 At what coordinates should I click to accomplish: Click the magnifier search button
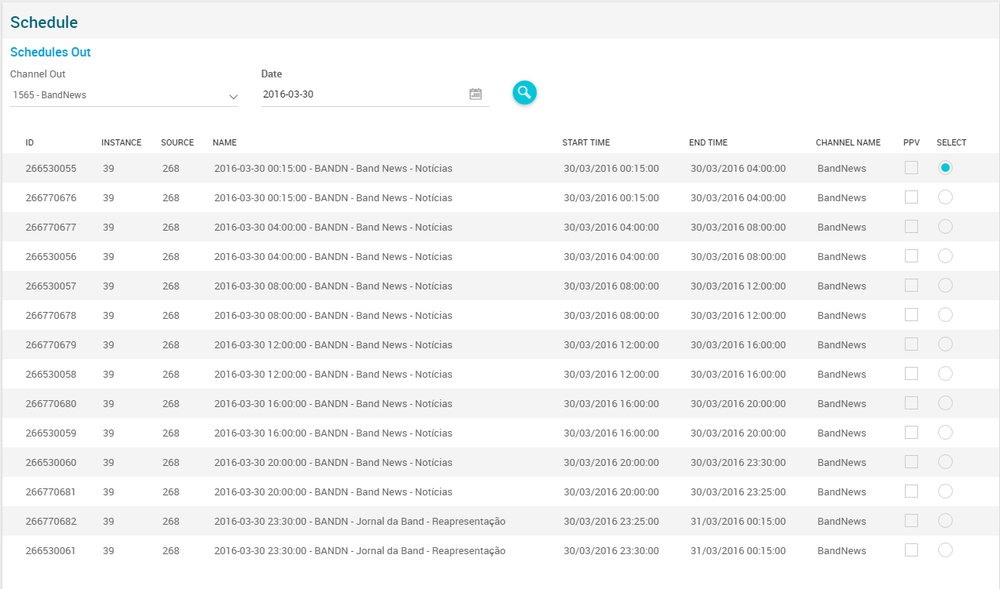click(x=524, y=92)
